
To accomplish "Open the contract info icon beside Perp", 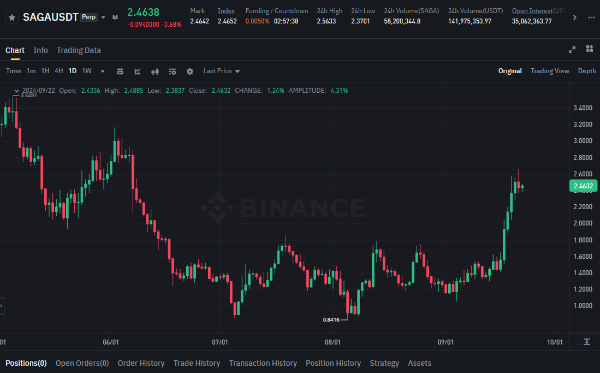I will pyautogui.click(x=115, y=17).
